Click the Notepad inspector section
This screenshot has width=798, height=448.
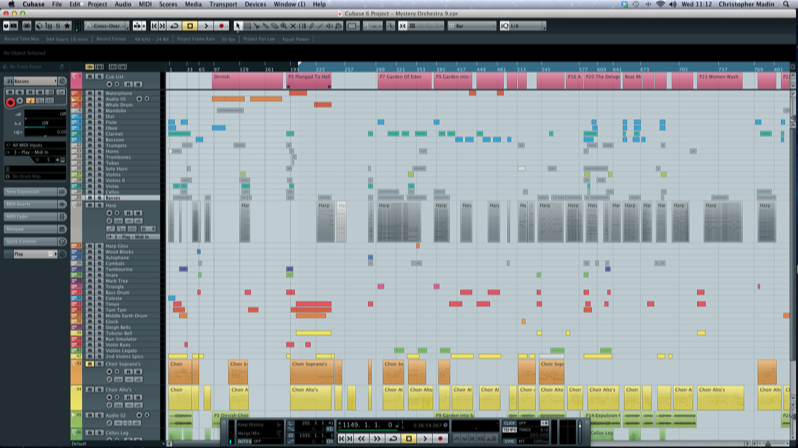32,229
